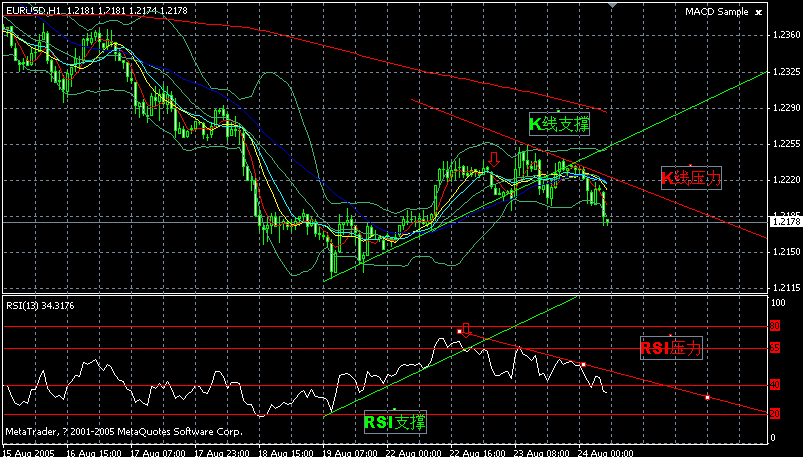Click the RSI level 65 label

775,348
